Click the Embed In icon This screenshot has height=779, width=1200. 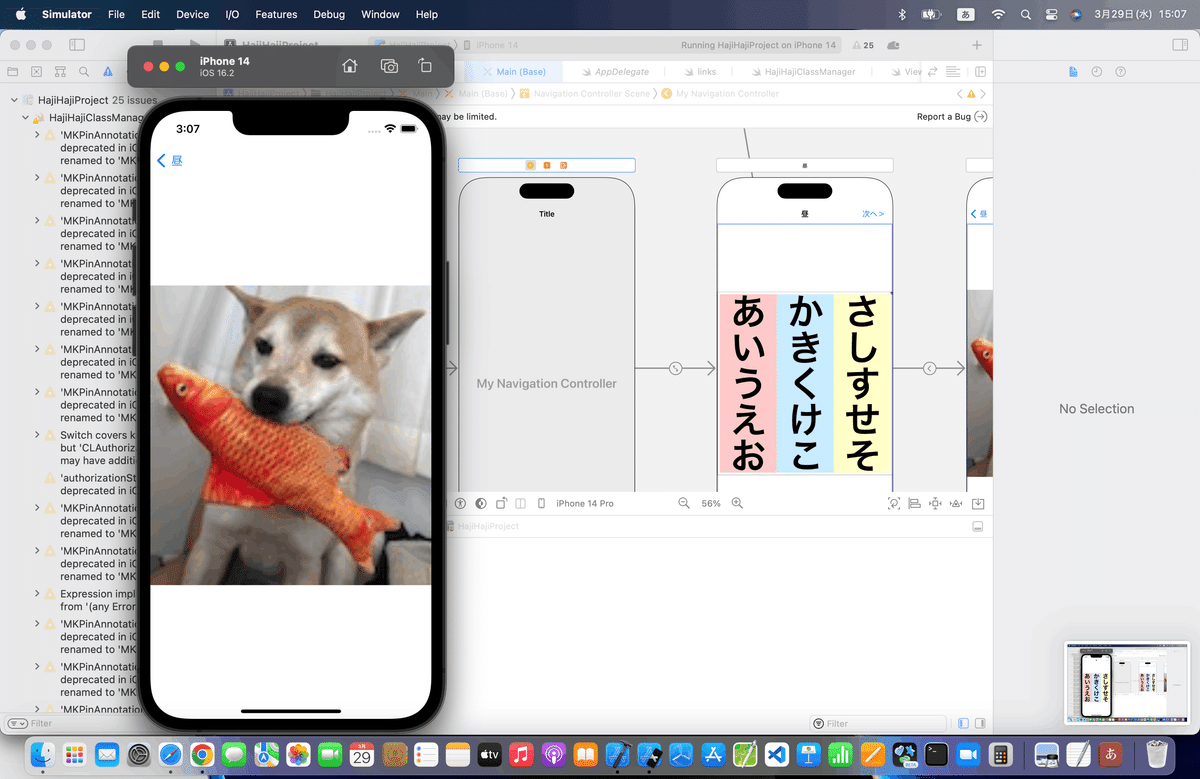978,503
